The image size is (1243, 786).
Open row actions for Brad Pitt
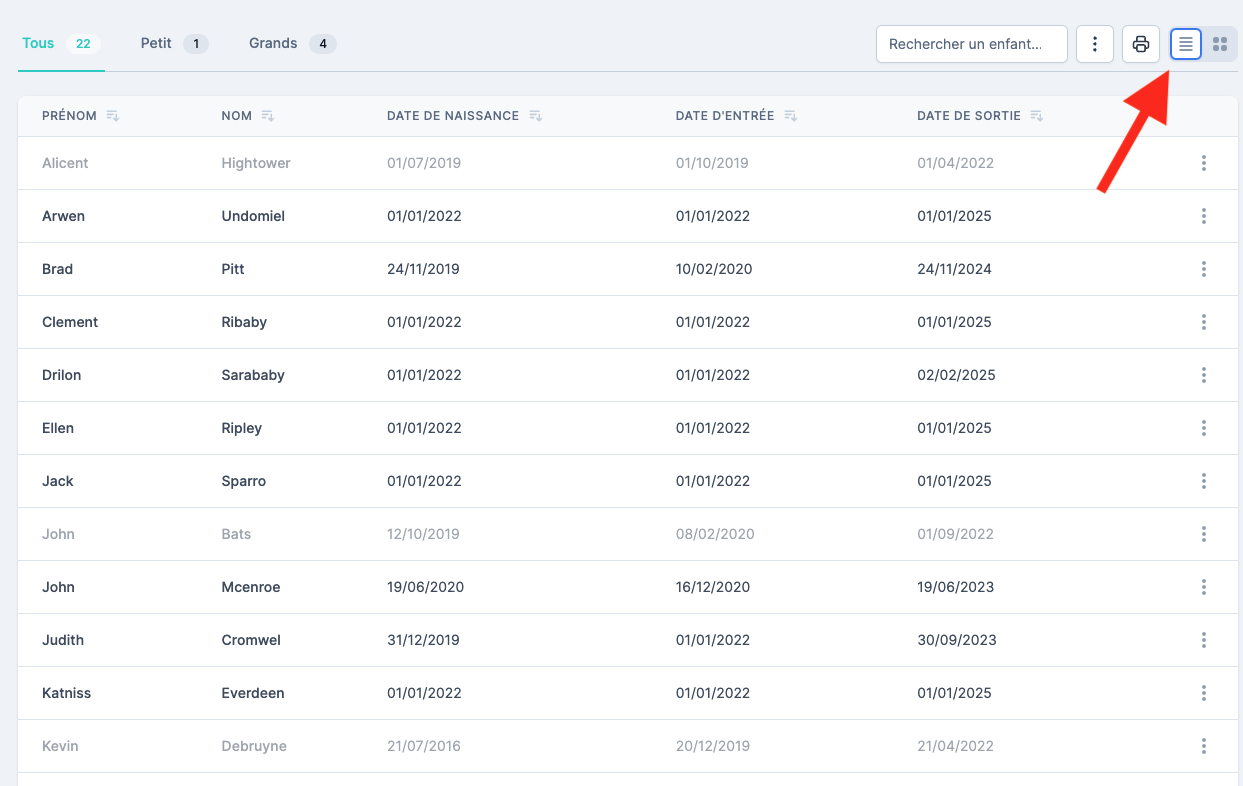(1203, 269)
